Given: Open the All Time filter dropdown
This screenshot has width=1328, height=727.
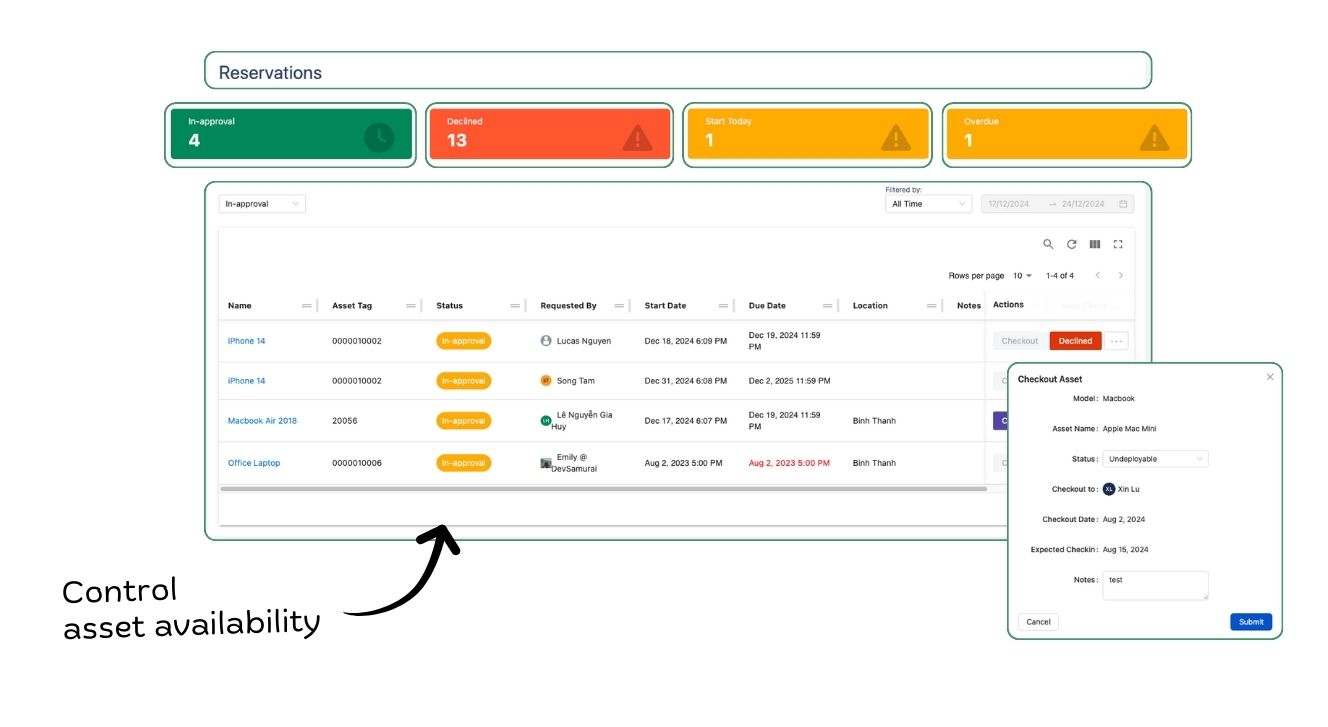Looking at the screenshot, I should point(928,204).
